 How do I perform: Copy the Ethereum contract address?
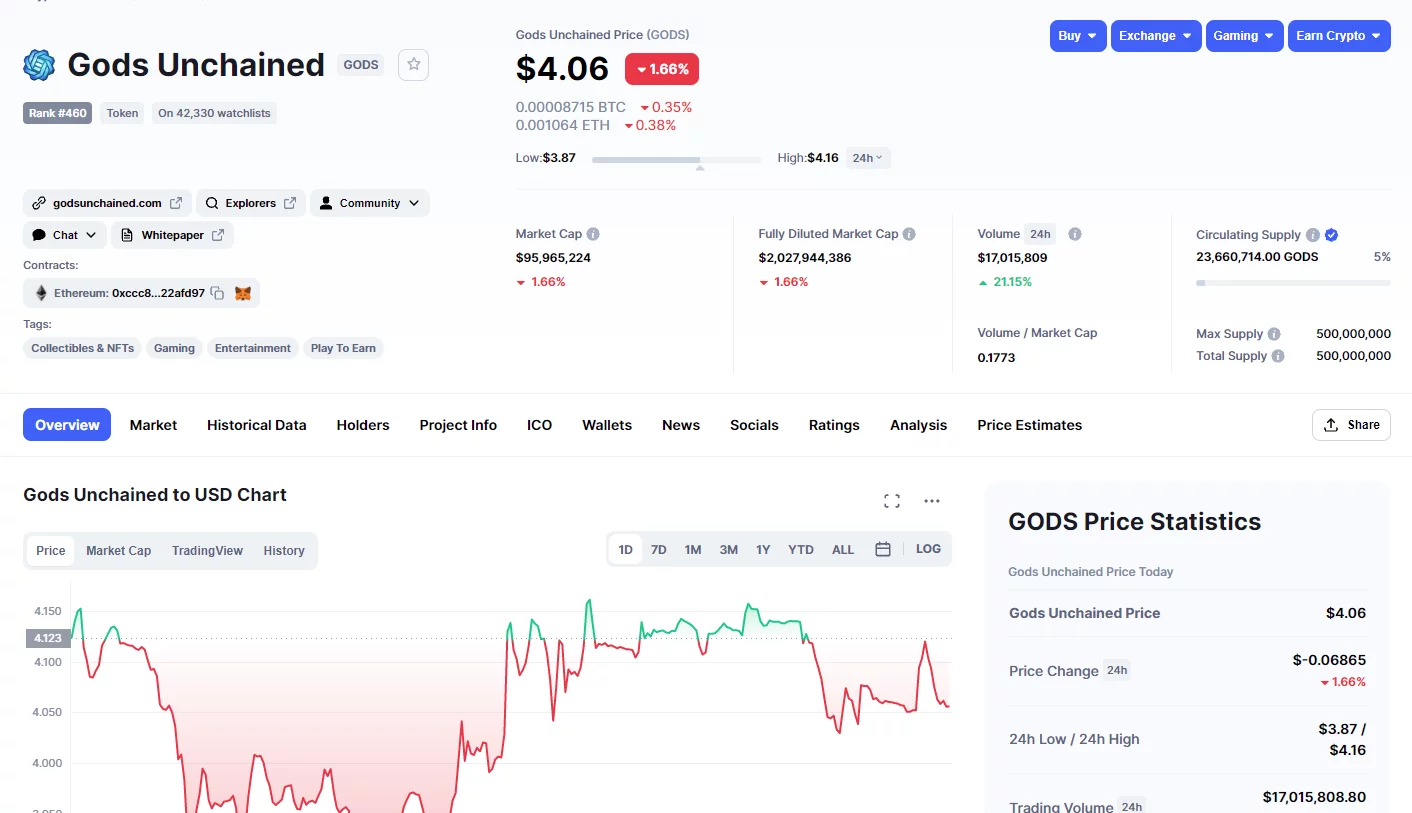[x=217, y=294]
